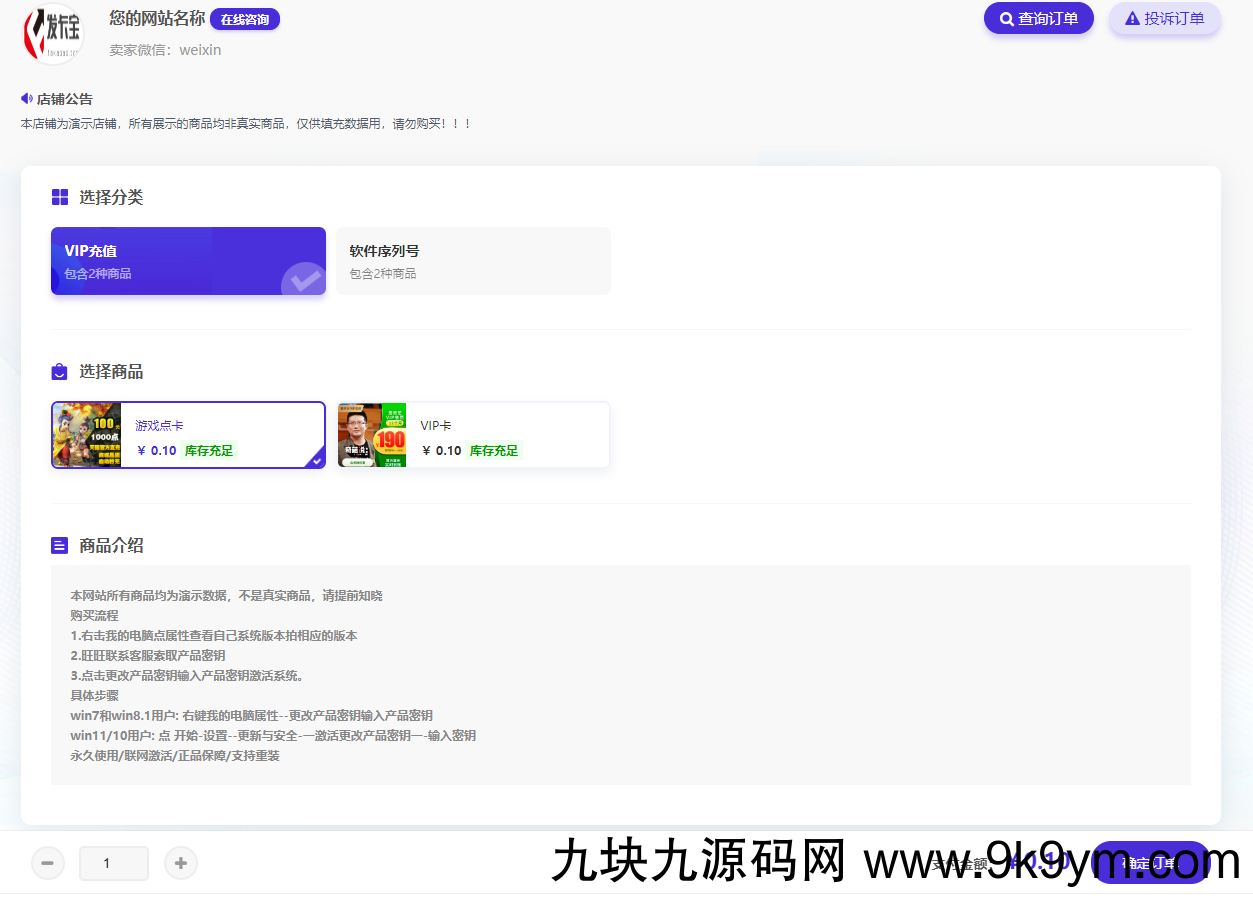Click the selected corner checkmark on 游戏点卡
Viewport: 1253px width, 898px height.
coord(316,460)
